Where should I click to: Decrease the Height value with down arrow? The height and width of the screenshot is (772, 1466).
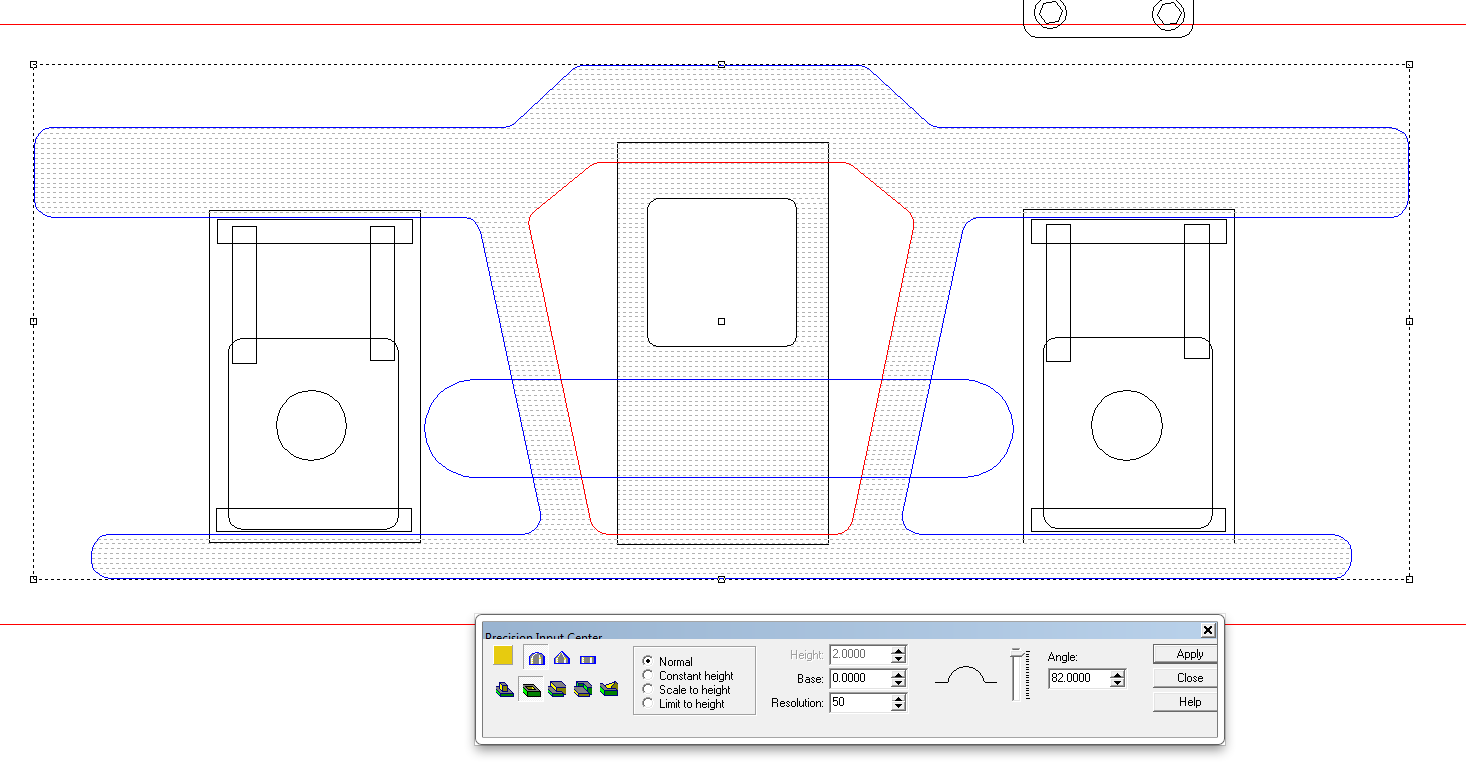point(898,660)
